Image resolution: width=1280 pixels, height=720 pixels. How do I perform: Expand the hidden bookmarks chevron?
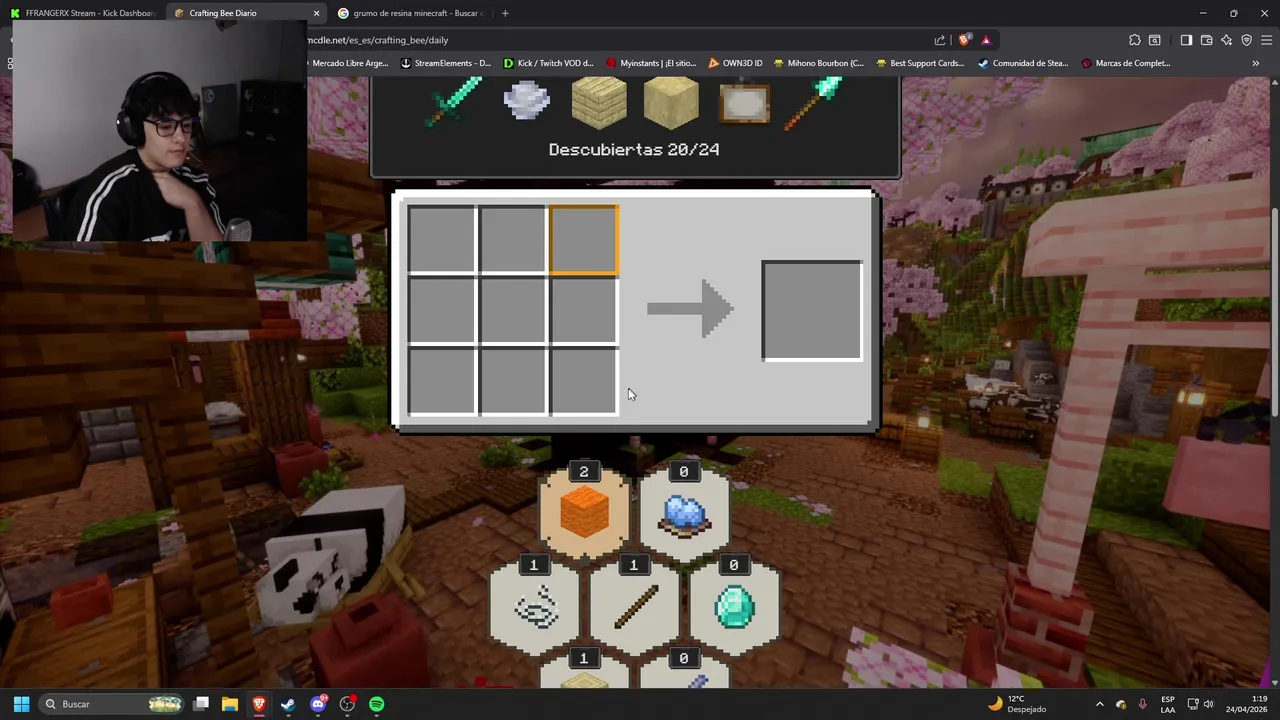[x=1256, y=63]
